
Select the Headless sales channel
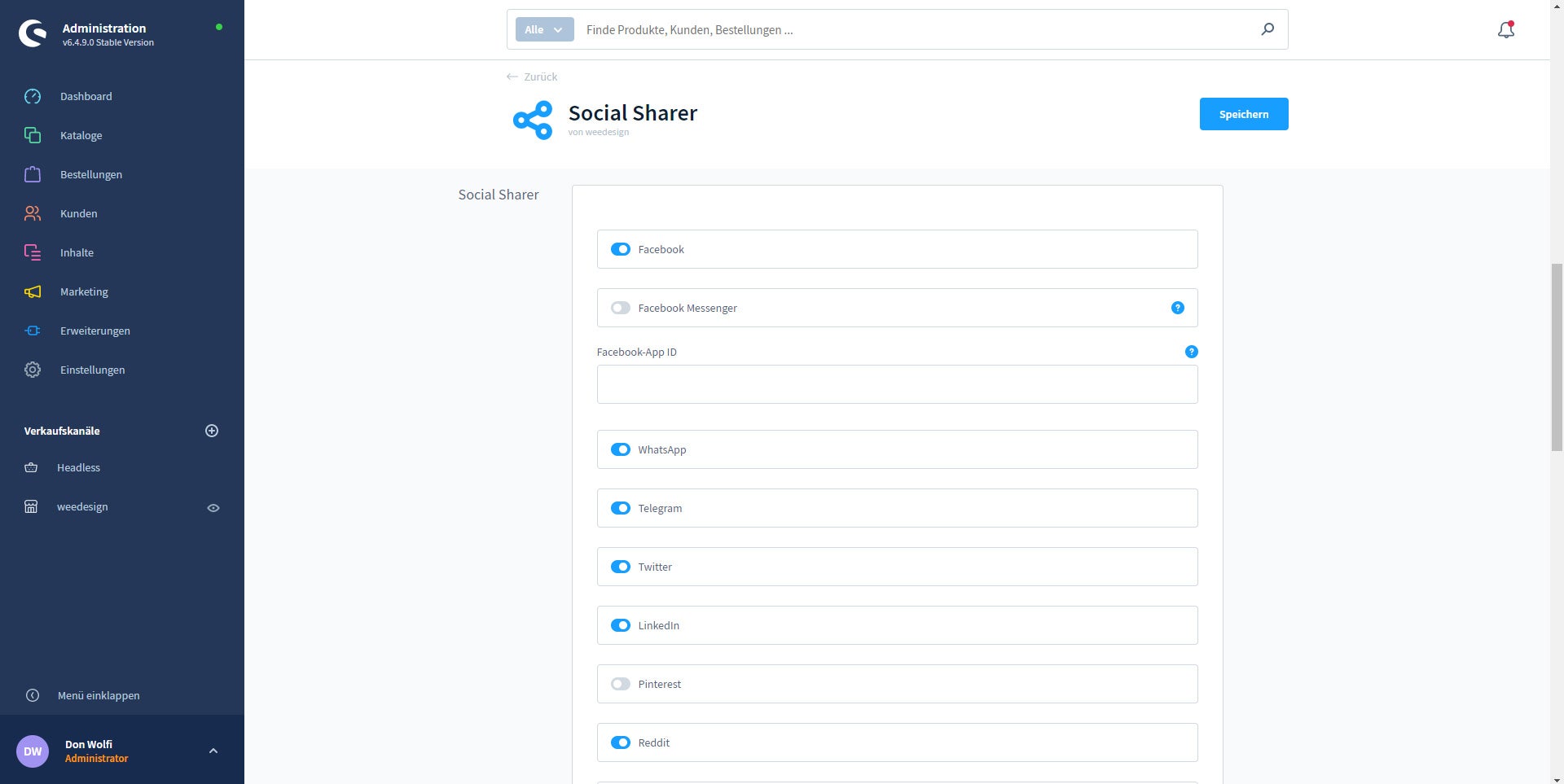[x=78, y=467]
